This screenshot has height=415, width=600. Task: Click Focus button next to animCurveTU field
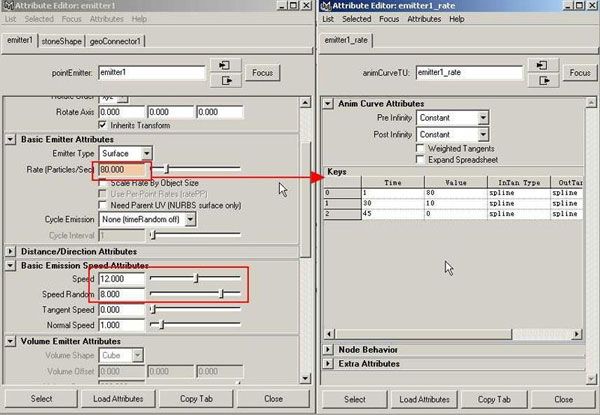(579, 73)
